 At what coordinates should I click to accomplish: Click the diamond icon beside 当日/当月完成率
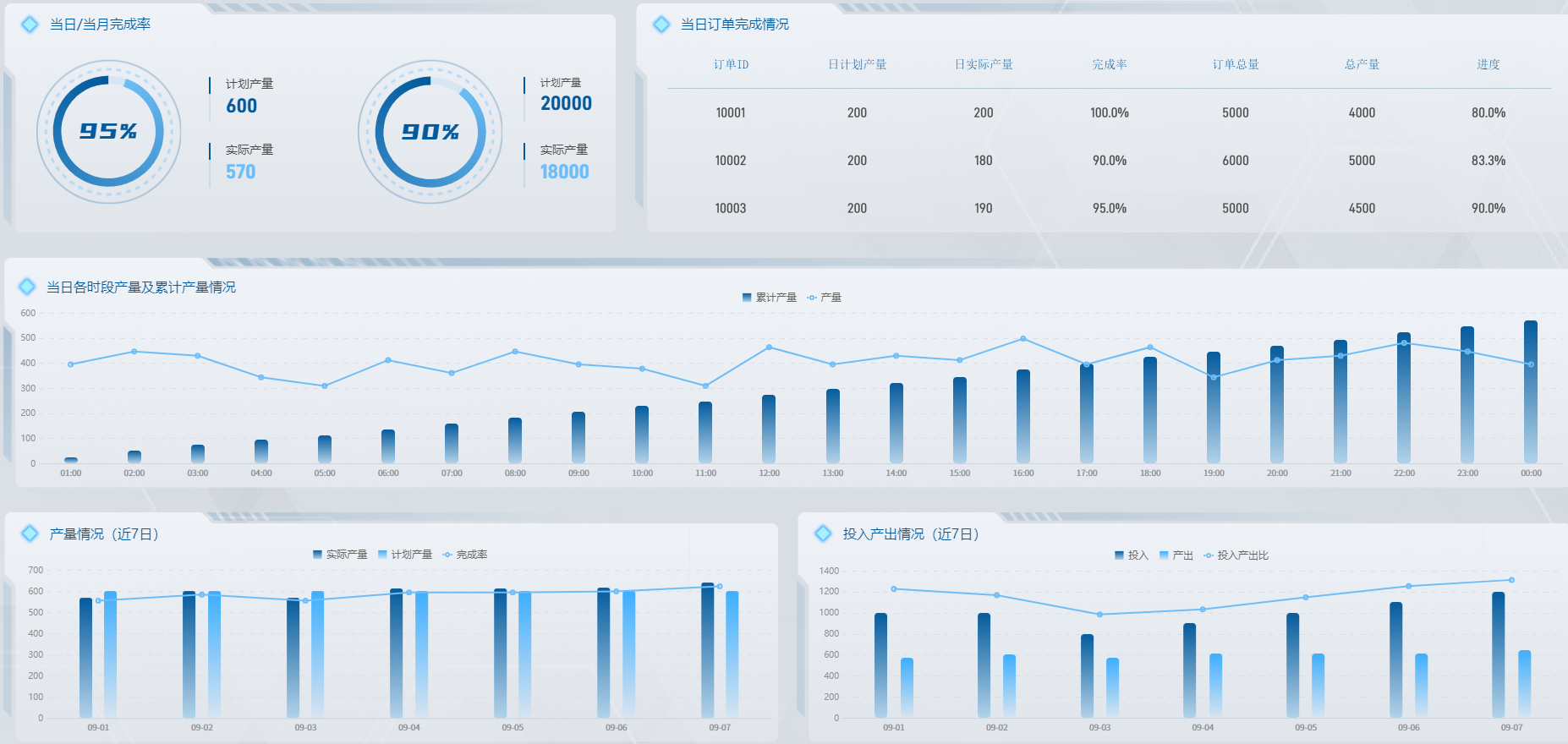click(30, 25)
